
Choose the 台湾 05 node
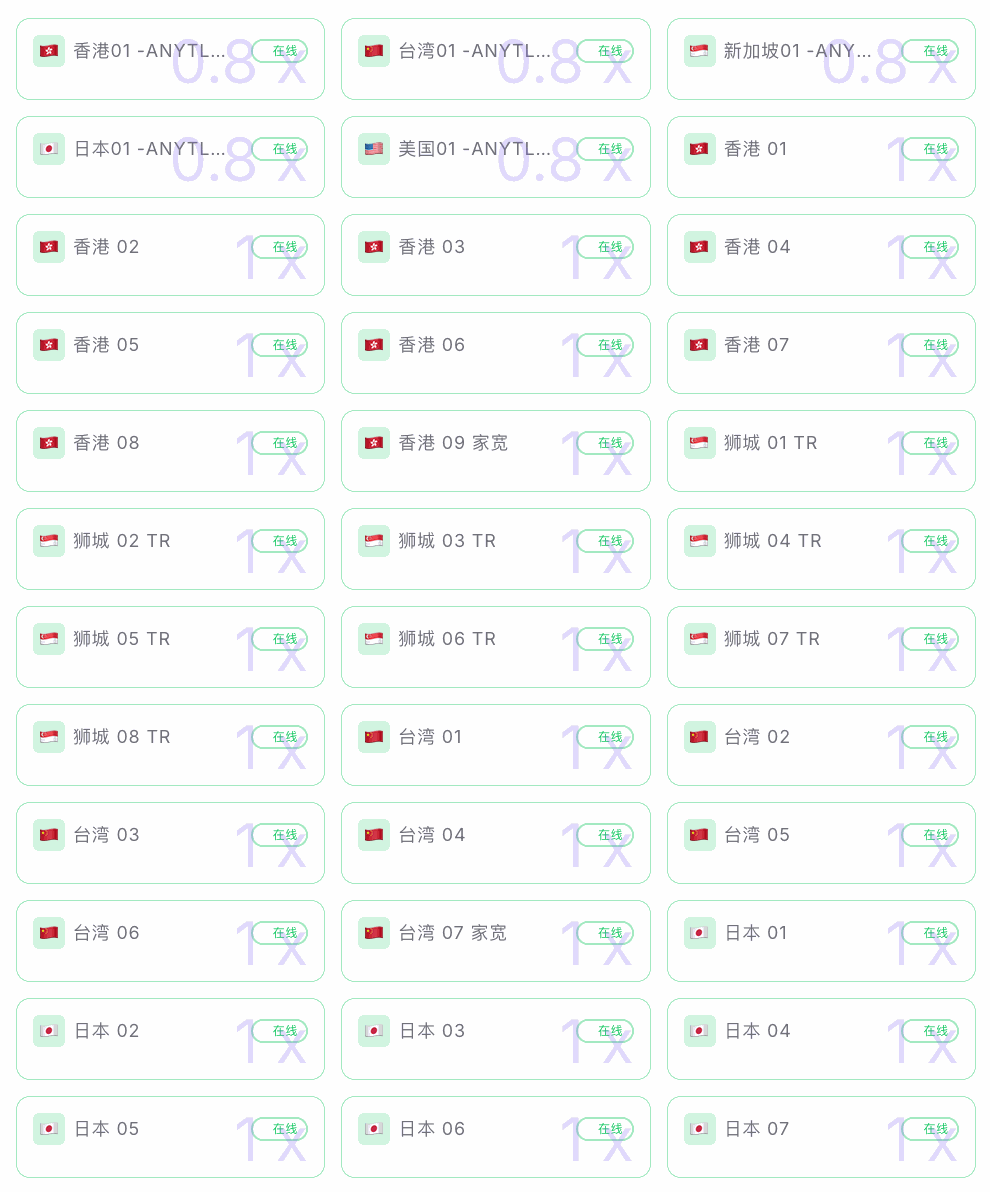[x=821, y=842]
